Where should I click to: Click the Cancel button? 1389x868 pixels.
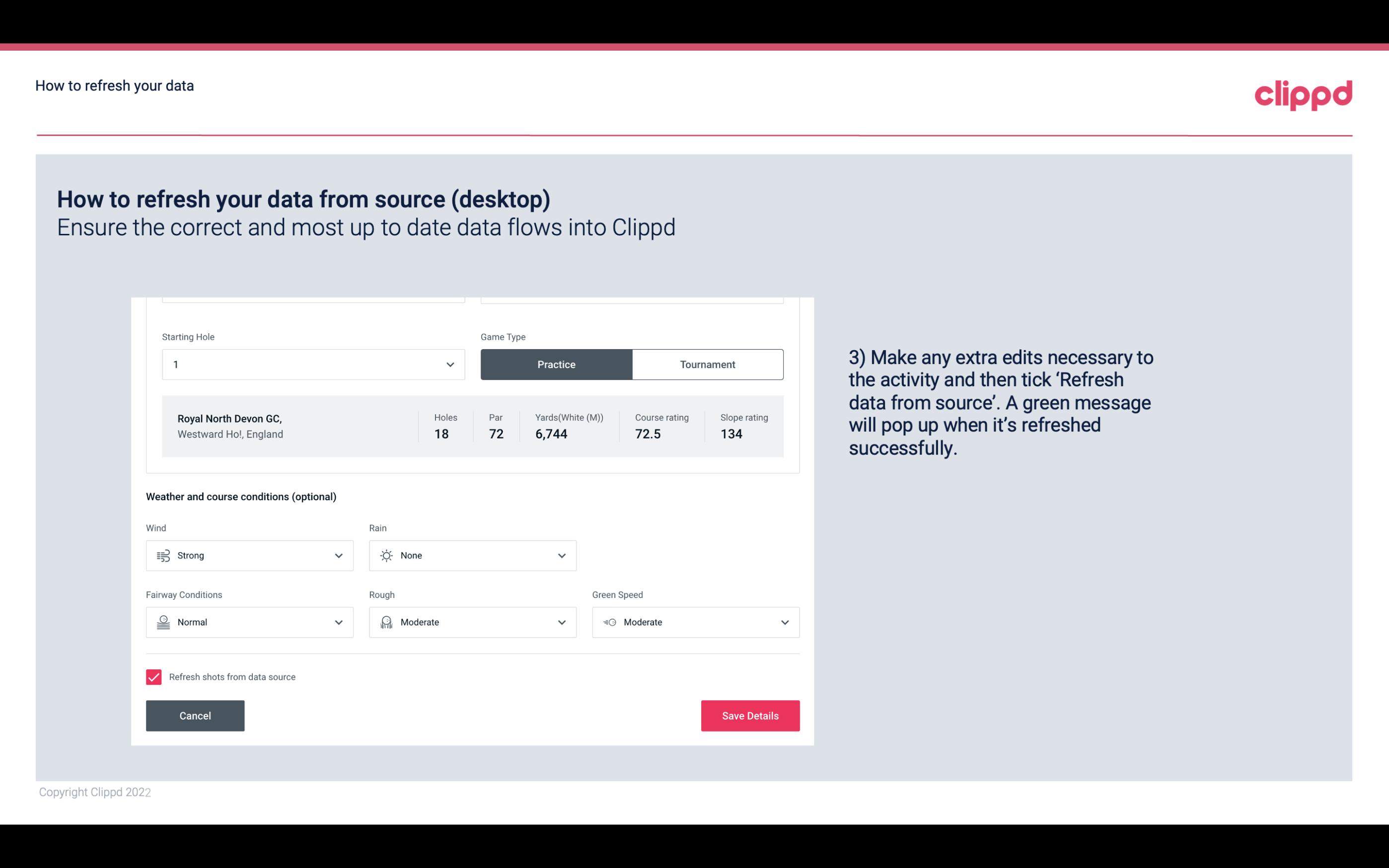pyautogui.click(x=195, y=715)
